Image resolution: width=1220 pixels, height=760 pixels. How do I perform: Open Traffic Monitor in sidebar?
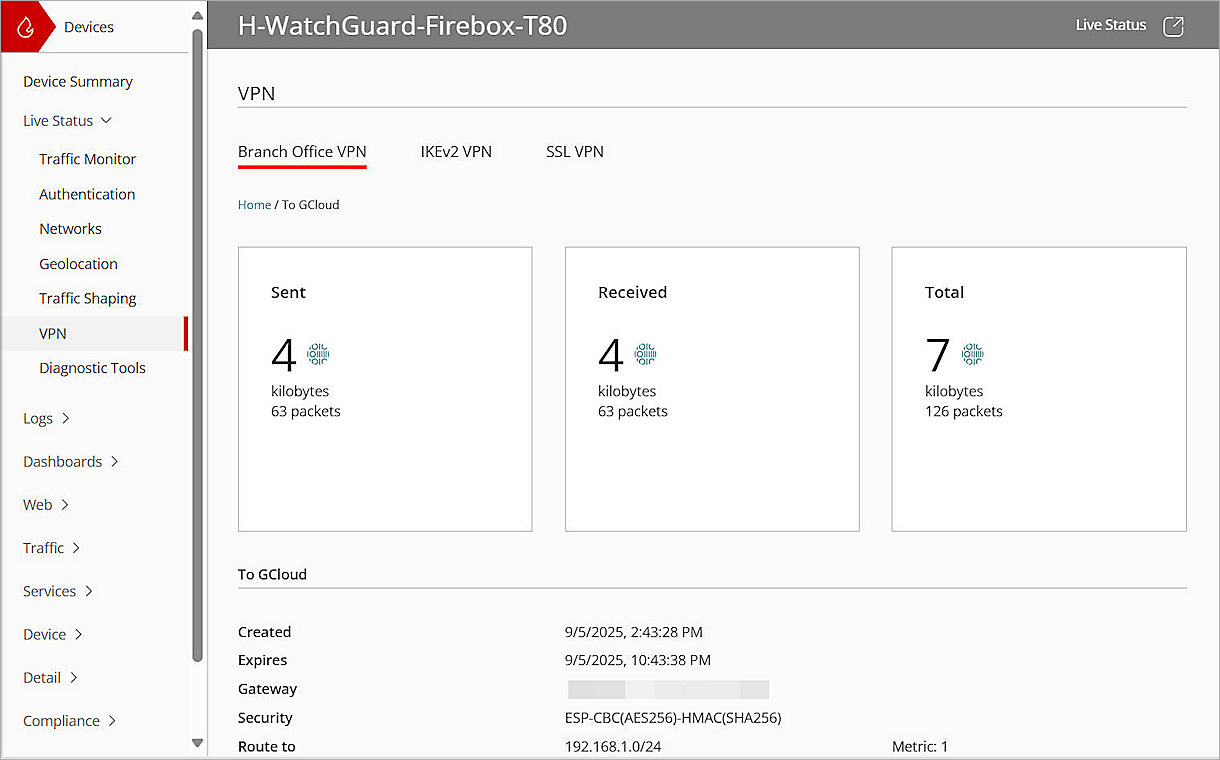coord(88,159)
